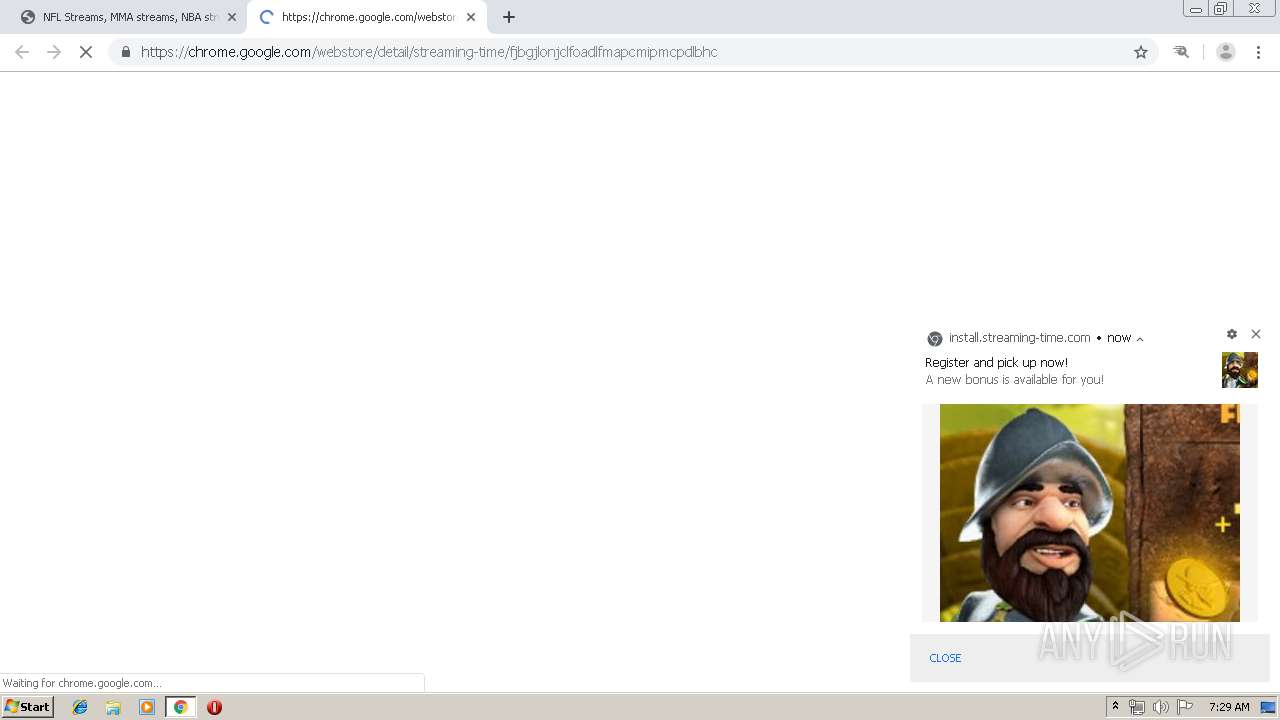
Task: Collapse the notification with chevron
Action: point(1140,339)
